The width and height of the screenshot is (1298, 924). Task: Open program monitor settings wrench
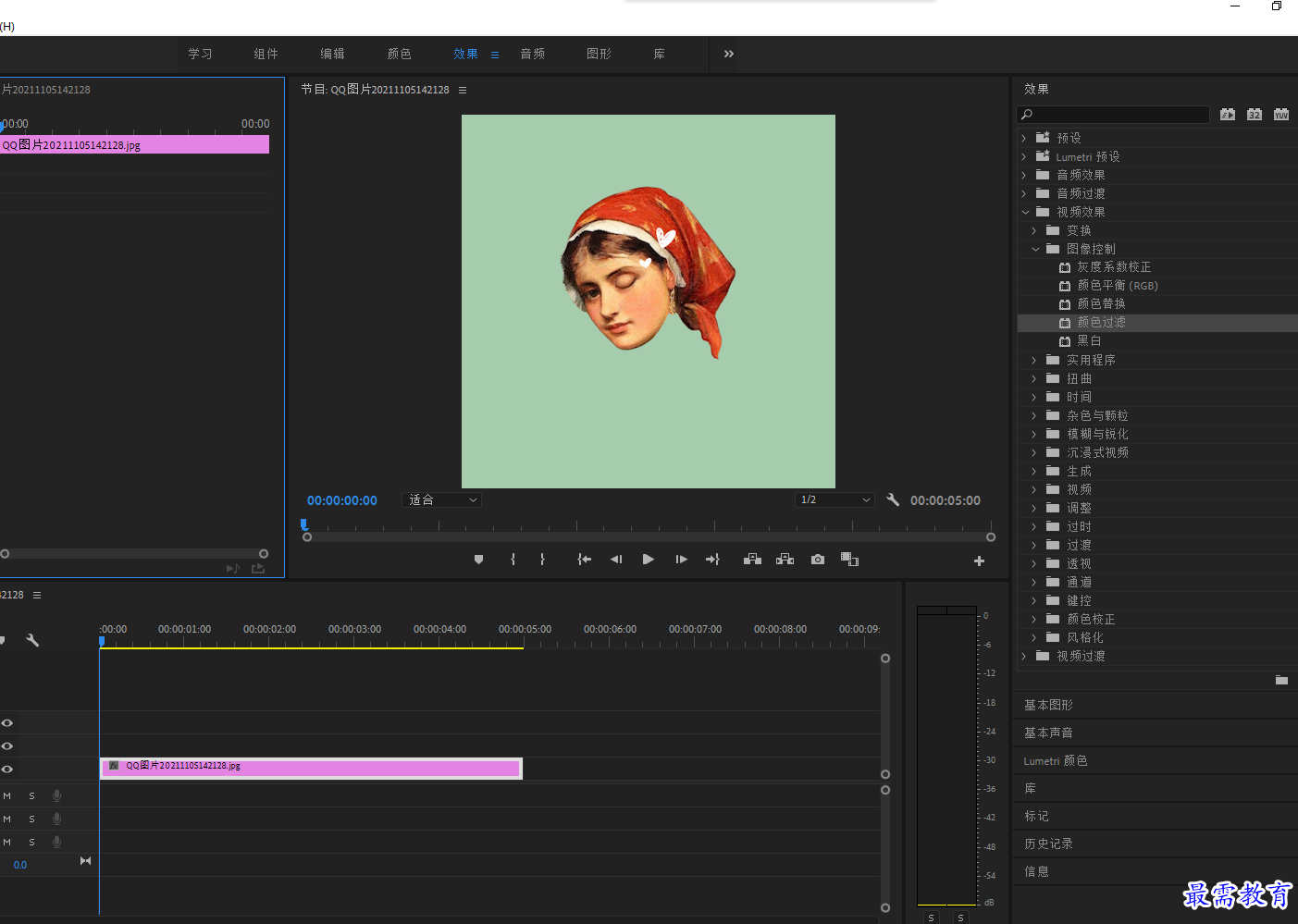893,499
